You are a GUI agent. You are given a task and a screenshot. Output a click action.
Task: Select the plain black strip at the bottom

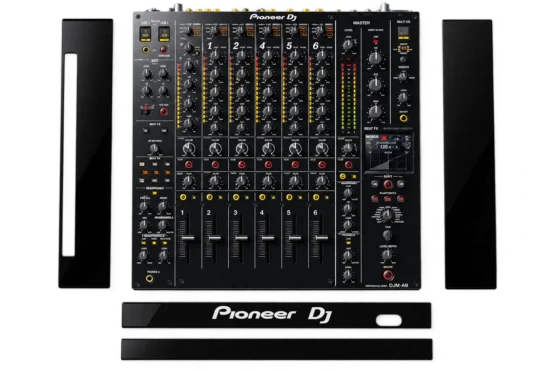point(277,349)
